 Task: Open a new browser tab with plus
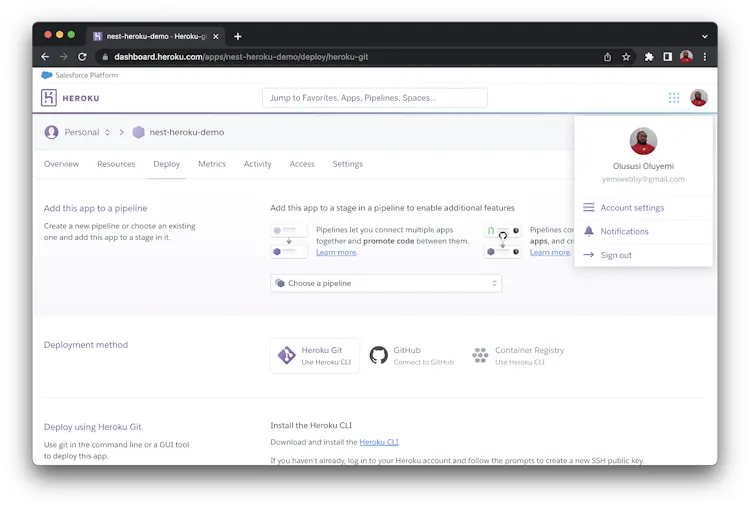point(238,36)
